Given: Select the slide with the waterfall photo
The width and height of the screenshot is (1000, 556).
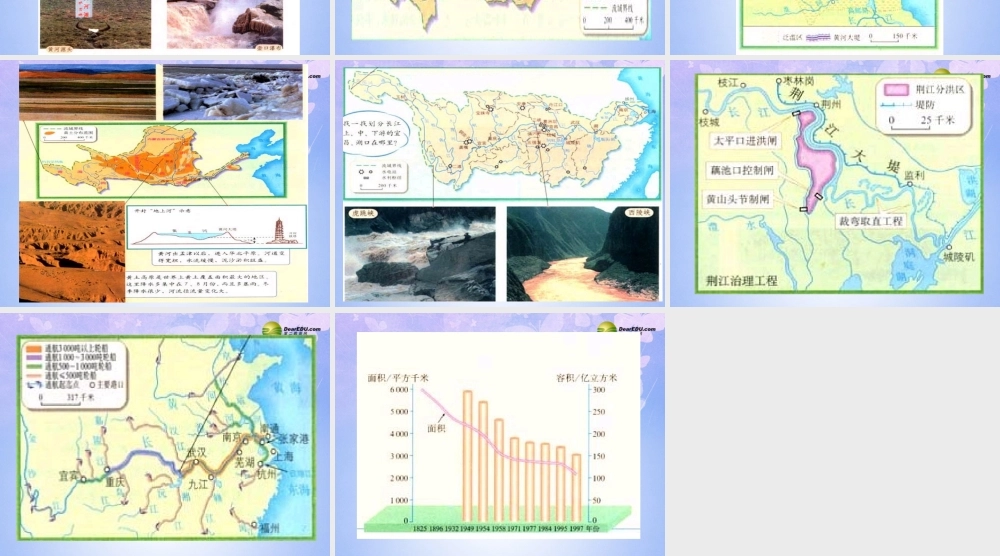Looking at the screenshot, I should click(x=165, y=27).
